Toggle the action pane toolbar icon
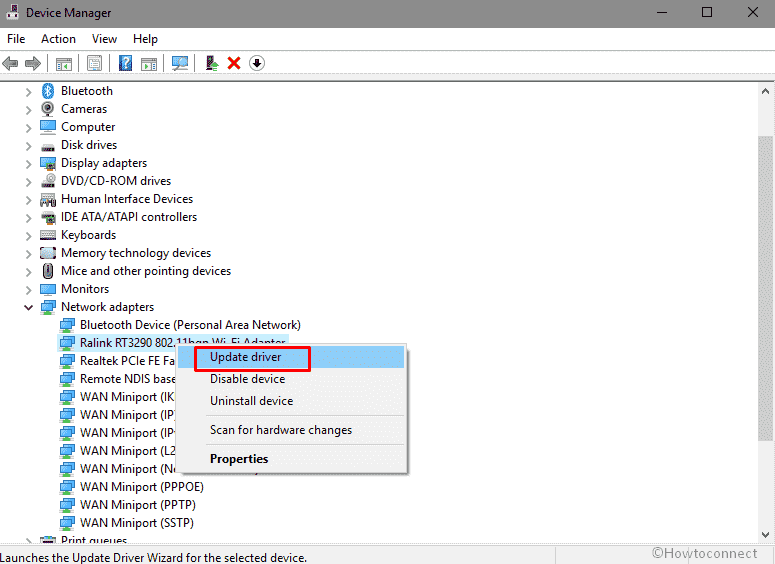The image size is (775, 564). click(x=149, y=63)
